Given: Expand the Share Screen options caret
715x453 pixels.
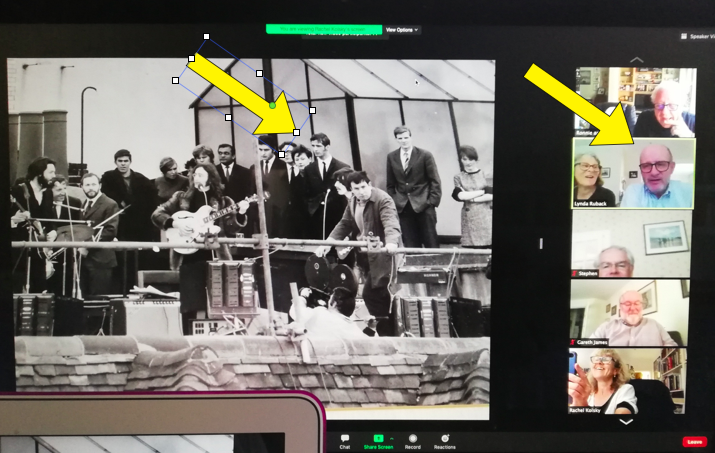Looking at the screenshot, I should pyautogui.click(x=392, y=439).
